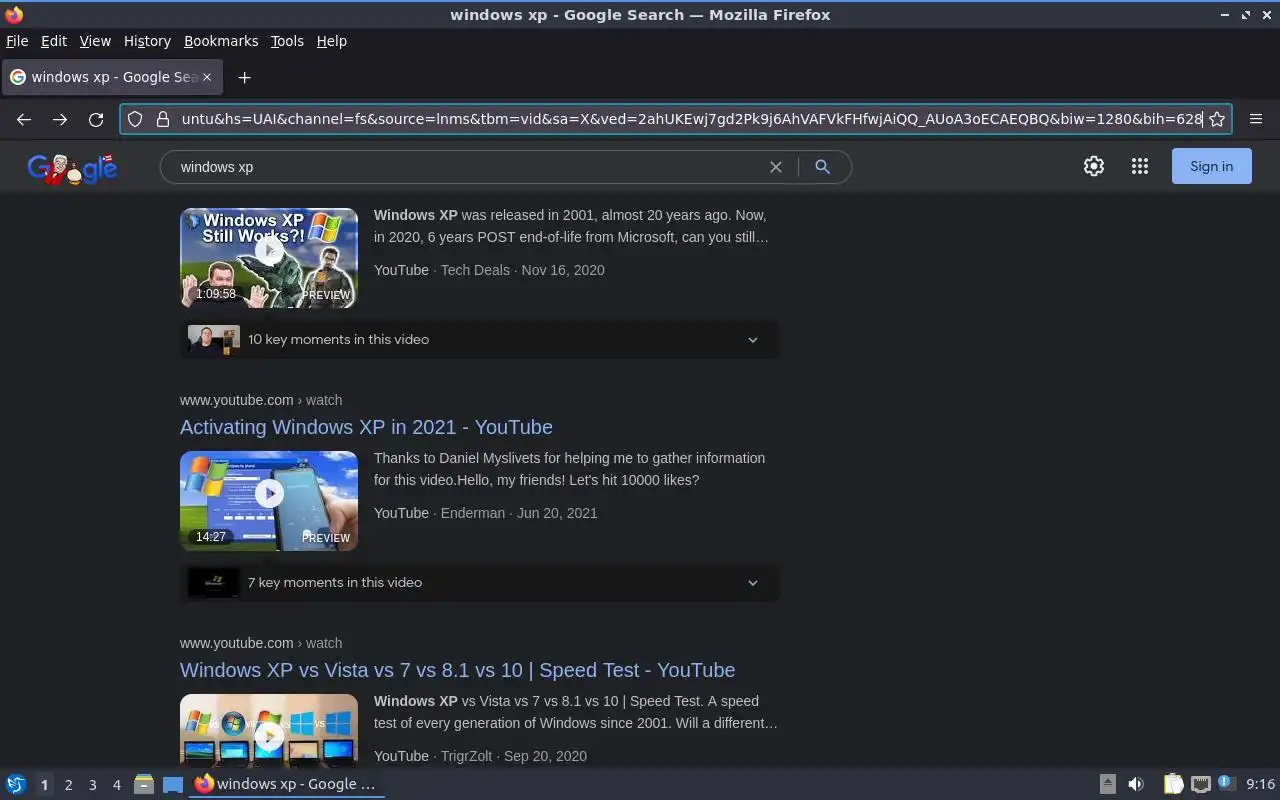Viewport: 1280px width, 800px height.
Task: Open the removable media tray icon
Action: 1108,785
